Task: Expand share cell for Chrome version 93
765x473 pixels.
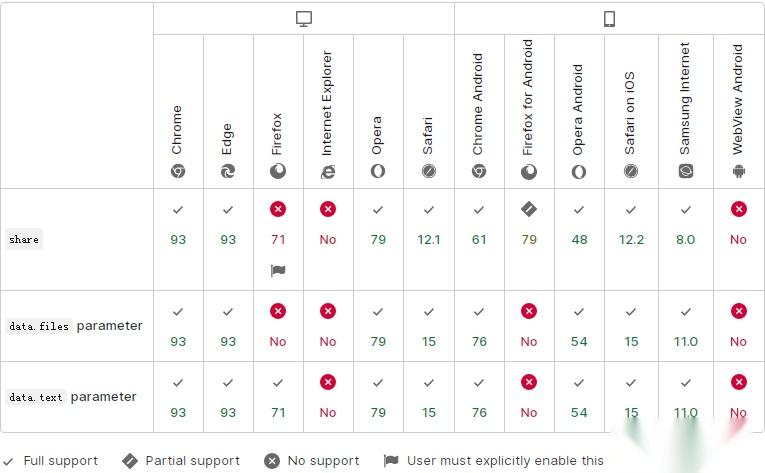Action: pos(178,240)
